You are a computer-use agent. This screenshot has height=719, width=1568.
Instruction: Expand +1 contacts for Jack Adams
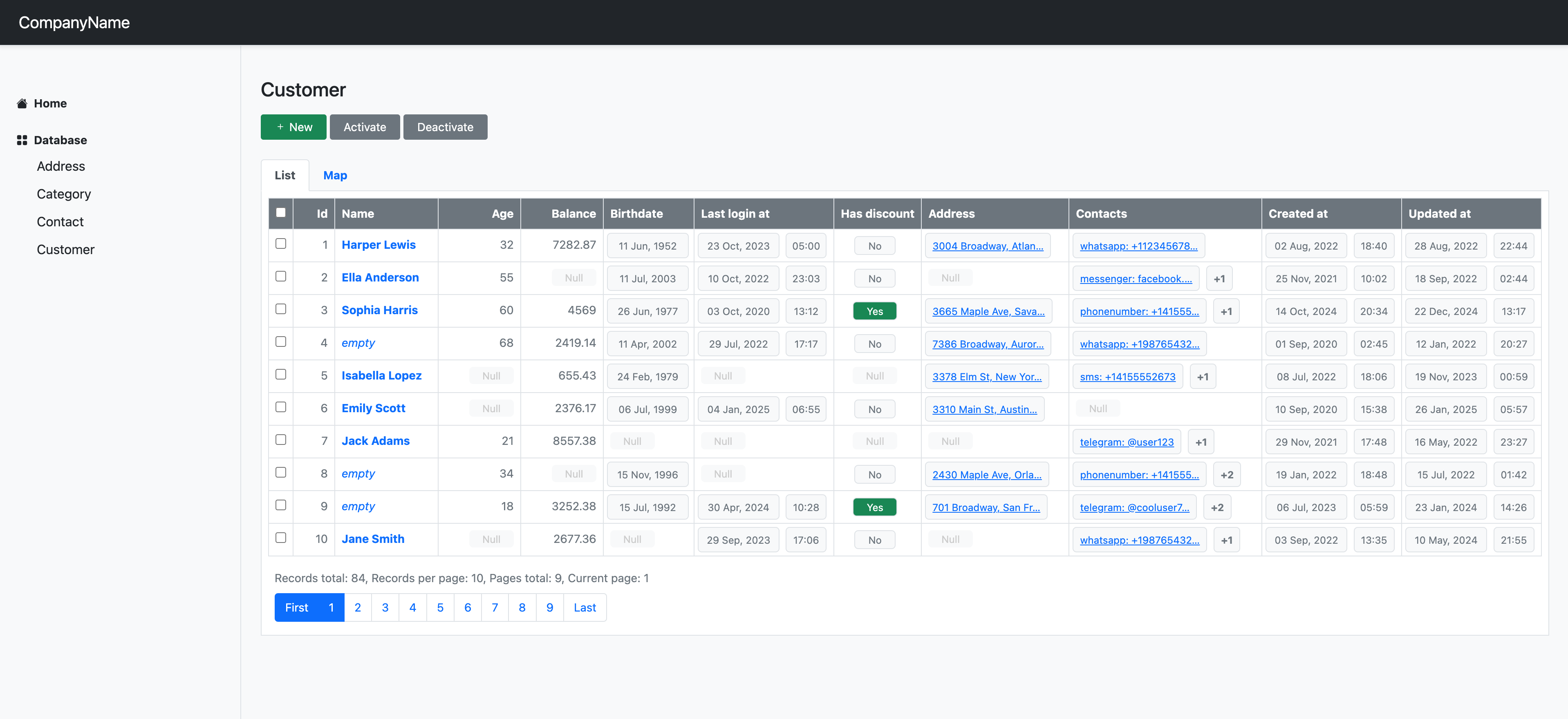[x=1201, y=442]
